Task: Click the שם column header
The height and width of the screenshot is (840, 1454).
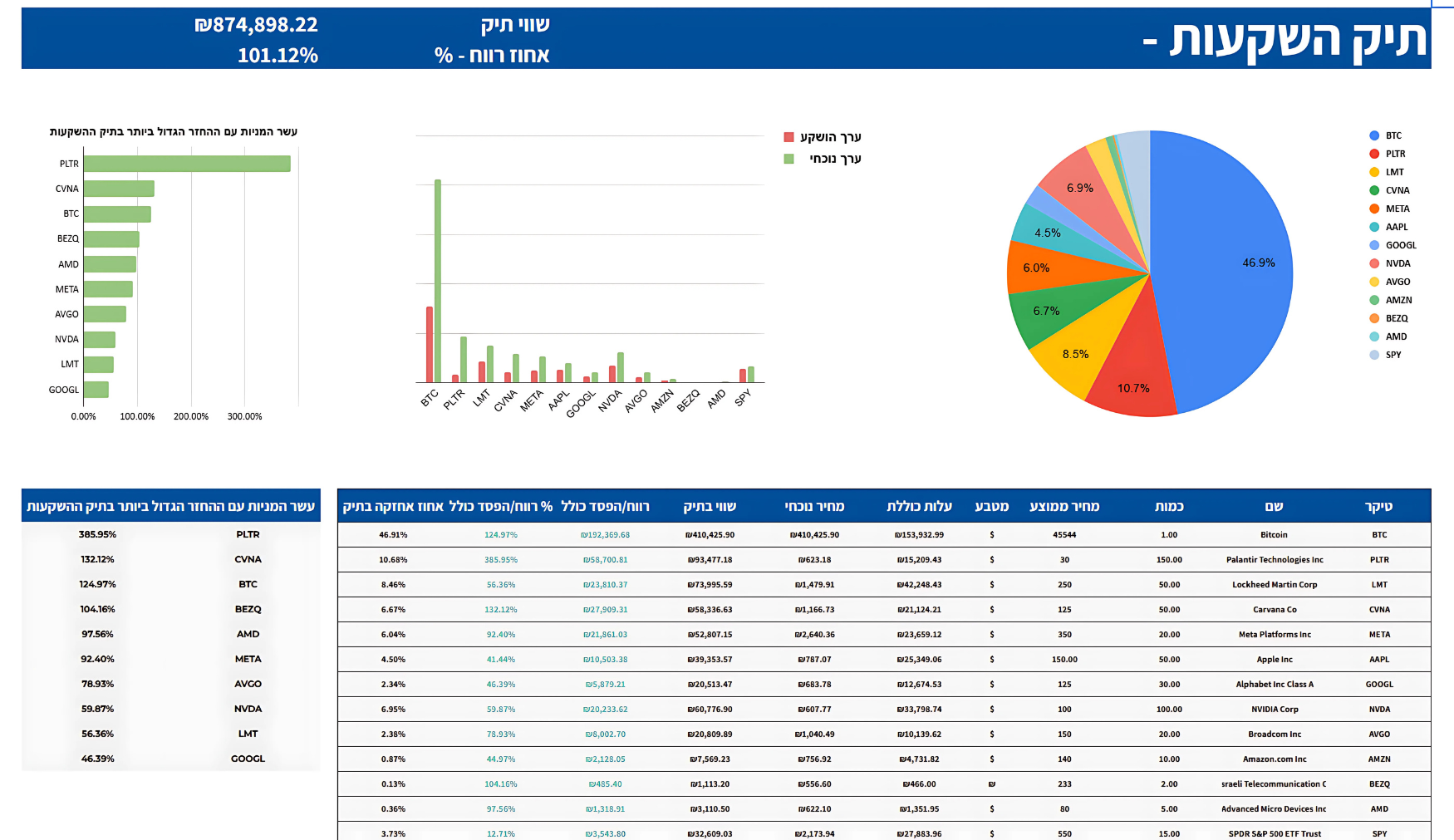Action: point(1274,506)
